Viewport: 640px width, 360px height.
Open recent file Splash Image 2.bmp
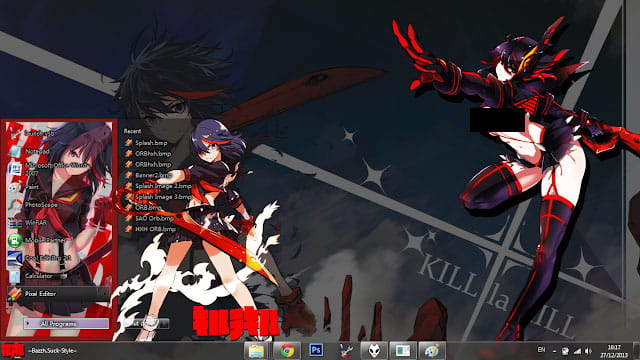158,186
